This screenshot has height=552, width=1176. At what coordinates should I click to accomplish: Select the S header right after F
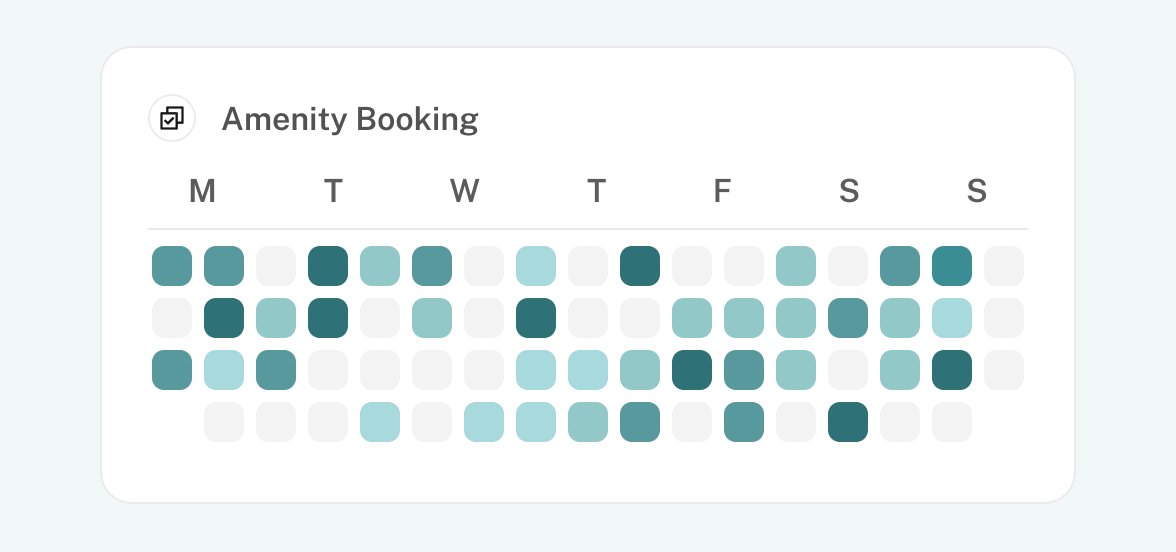coord(848,191)
